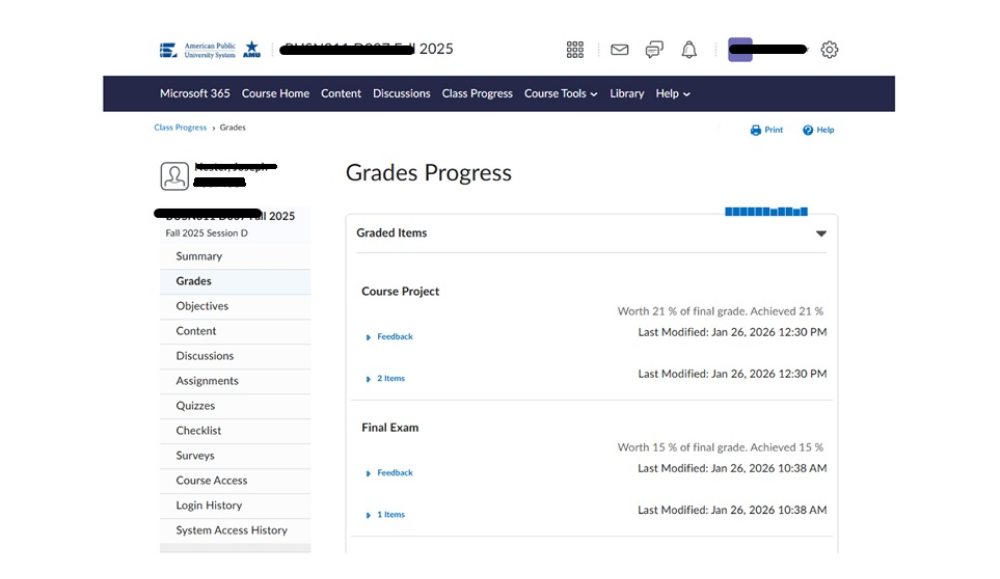Select Content in the sidebar

pos(235,331)
